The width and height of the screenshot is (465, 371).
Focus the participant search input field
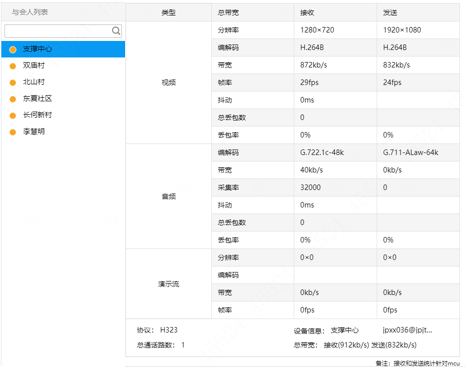coord(63,31)
